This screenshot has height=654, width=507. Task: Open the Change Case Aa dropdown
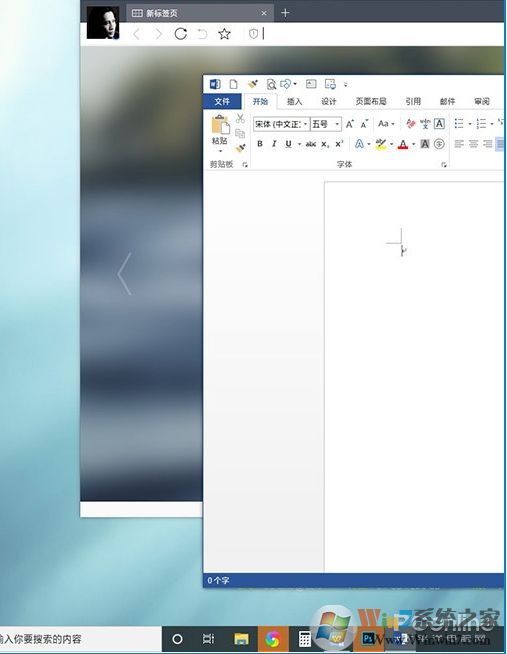(x=386, y=123)
